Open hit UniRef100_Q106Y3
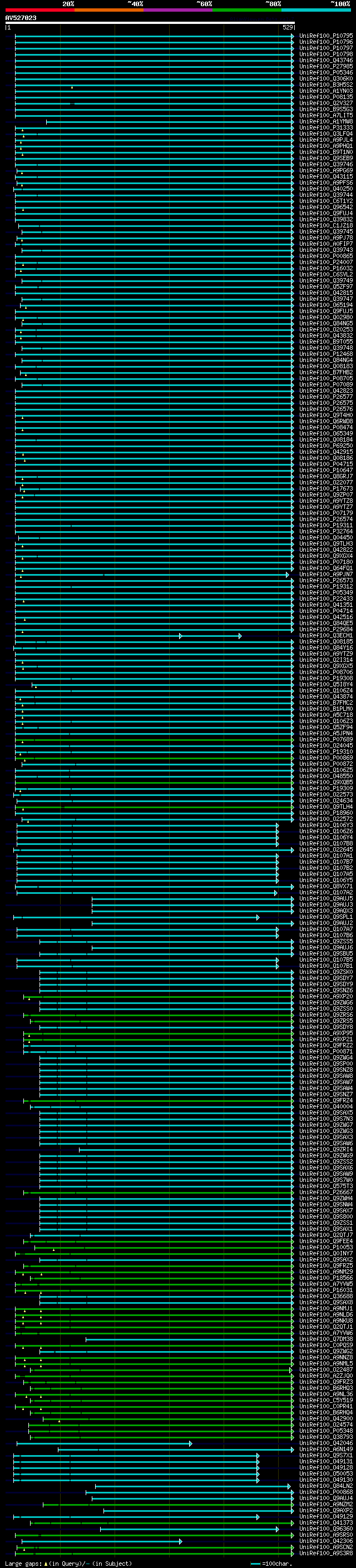 (325, 825)
